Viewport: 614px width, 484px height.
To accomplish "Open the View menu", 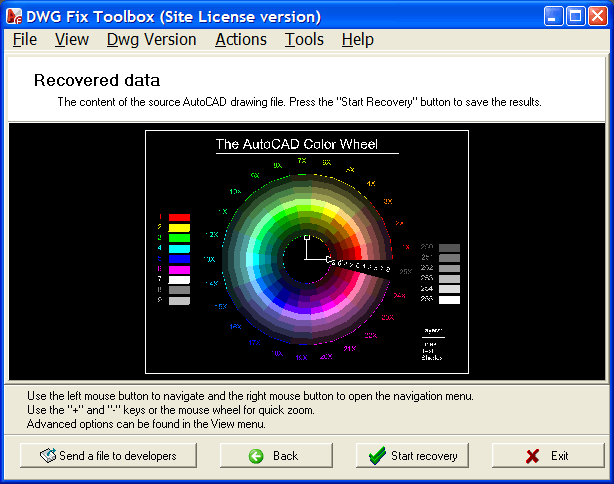I will [x=72, y=40].
